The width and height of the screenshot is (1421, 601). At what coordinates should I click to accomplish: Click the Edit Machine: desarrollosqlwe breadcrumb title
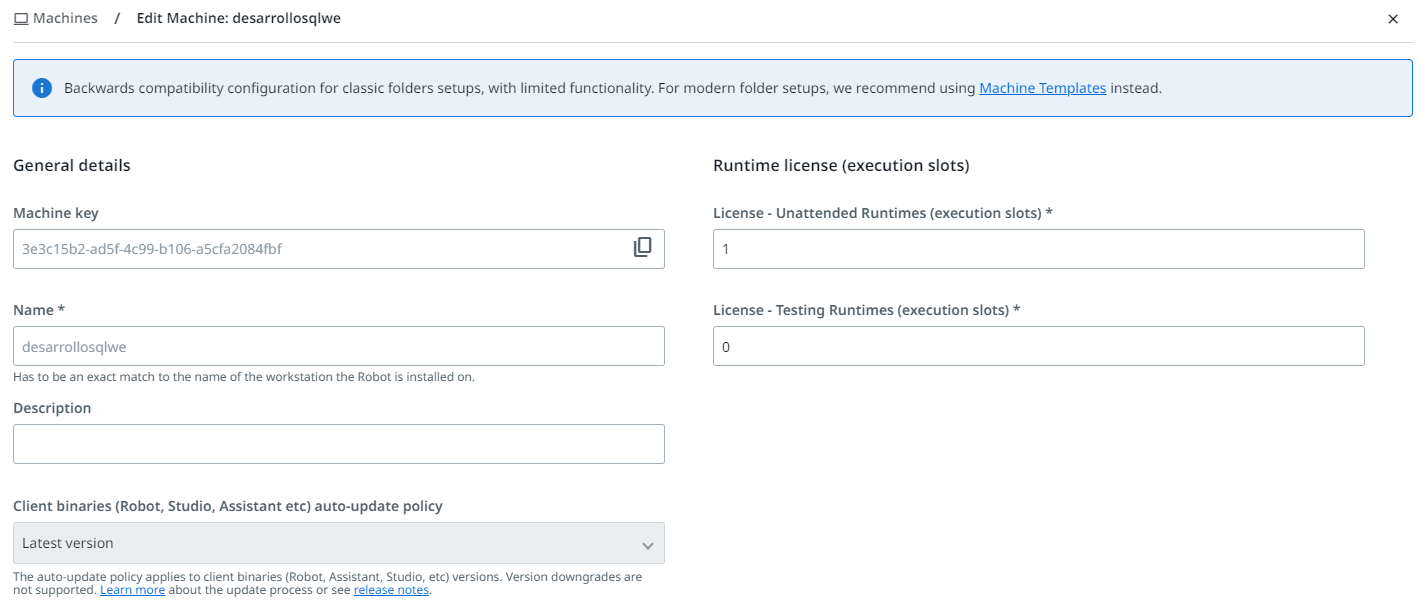(238, 19)
